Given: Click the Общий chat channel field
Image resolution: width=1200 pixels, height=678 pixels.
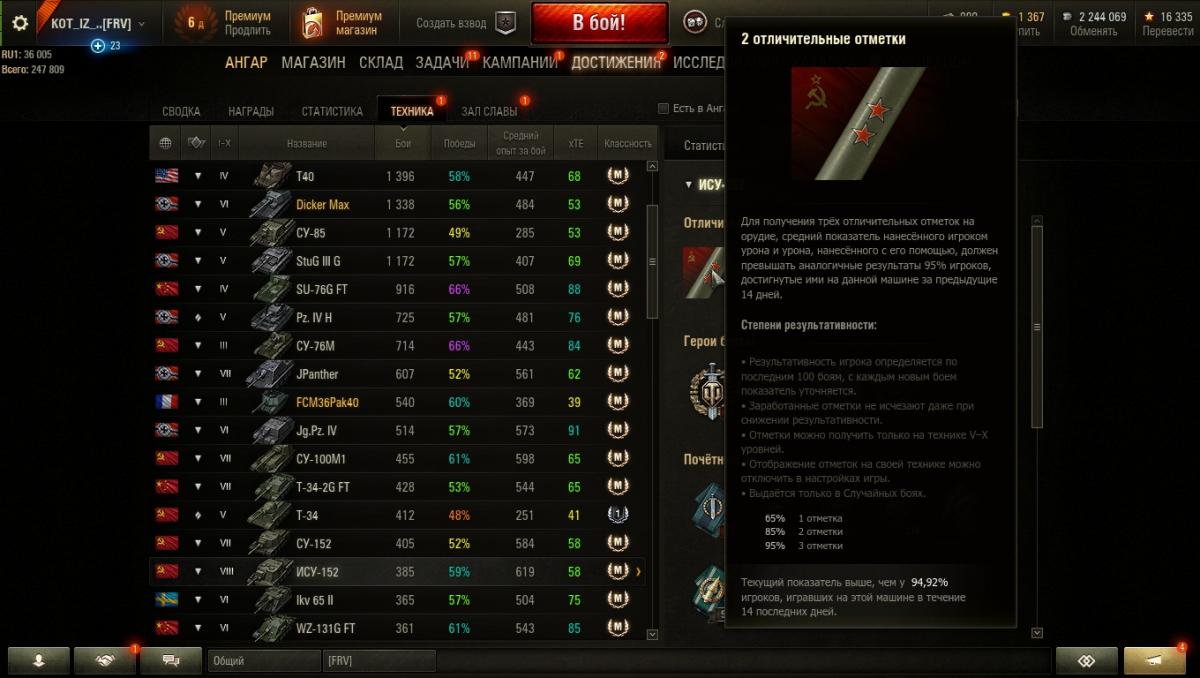Looking at the screenshot, I should pyautogui.click(x=264, y=661).
